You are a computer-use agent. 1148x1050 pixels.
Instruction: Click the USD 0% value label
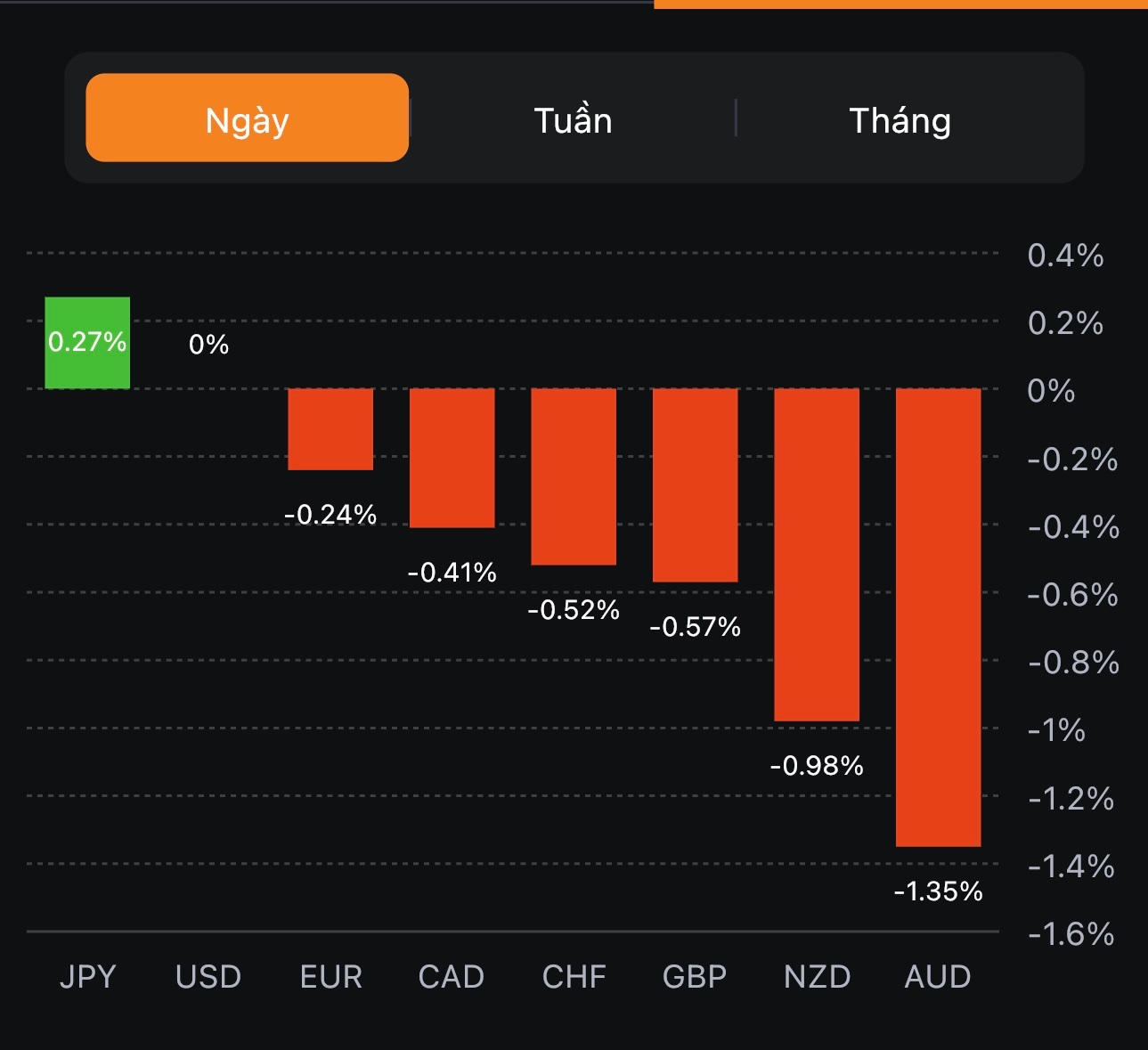(x=208, y=345)
